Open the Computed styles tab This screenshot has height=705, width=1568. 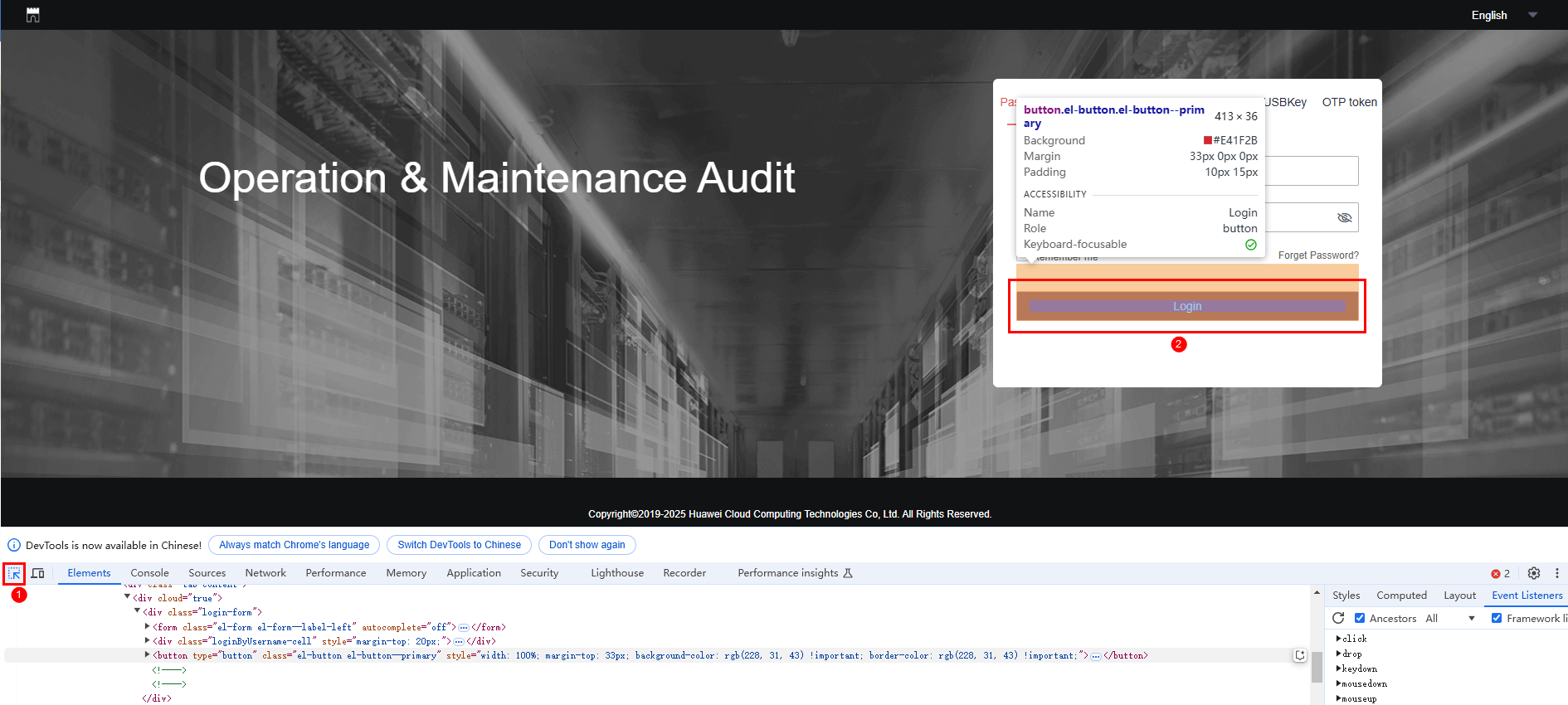click(1401, 596)
